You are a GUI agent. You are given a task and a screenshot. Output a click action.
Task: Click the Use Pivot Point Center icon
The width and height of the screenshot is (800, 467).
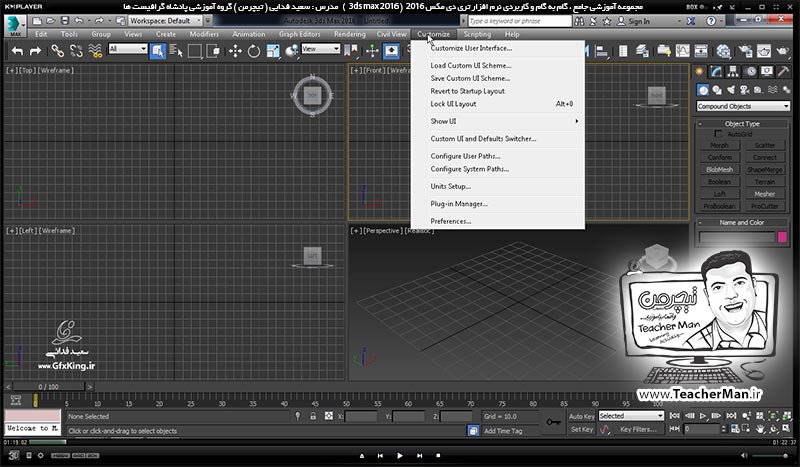tap(351, 51)
